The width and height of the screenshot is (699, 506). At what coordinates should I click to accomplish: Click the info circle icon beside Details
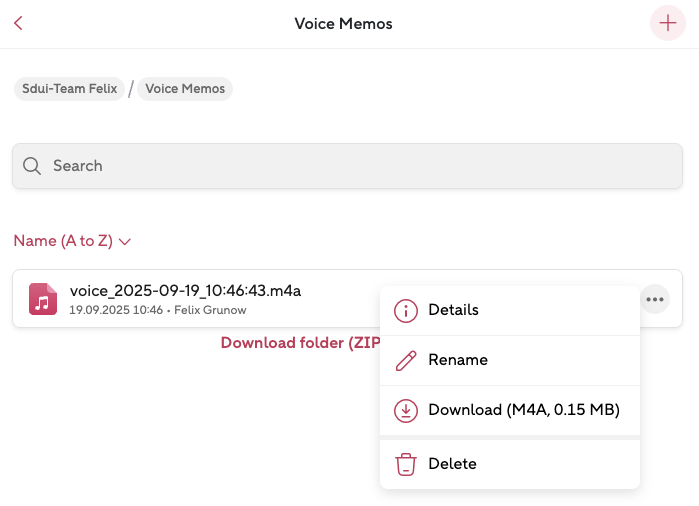[x=405, y=311]
